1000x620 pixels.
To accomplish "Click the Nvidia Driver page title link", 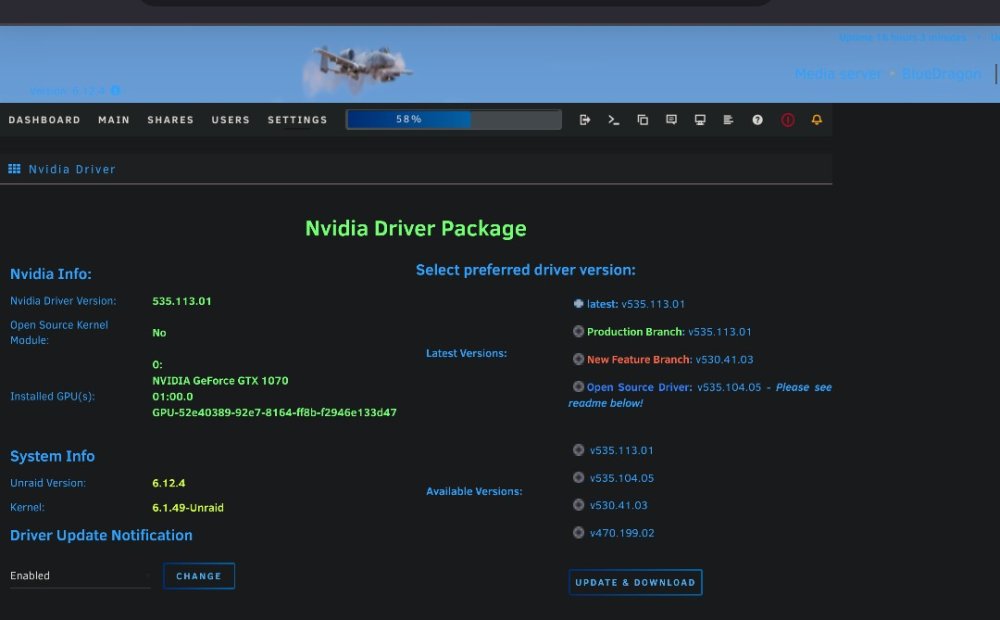I will tap(72, 169).
